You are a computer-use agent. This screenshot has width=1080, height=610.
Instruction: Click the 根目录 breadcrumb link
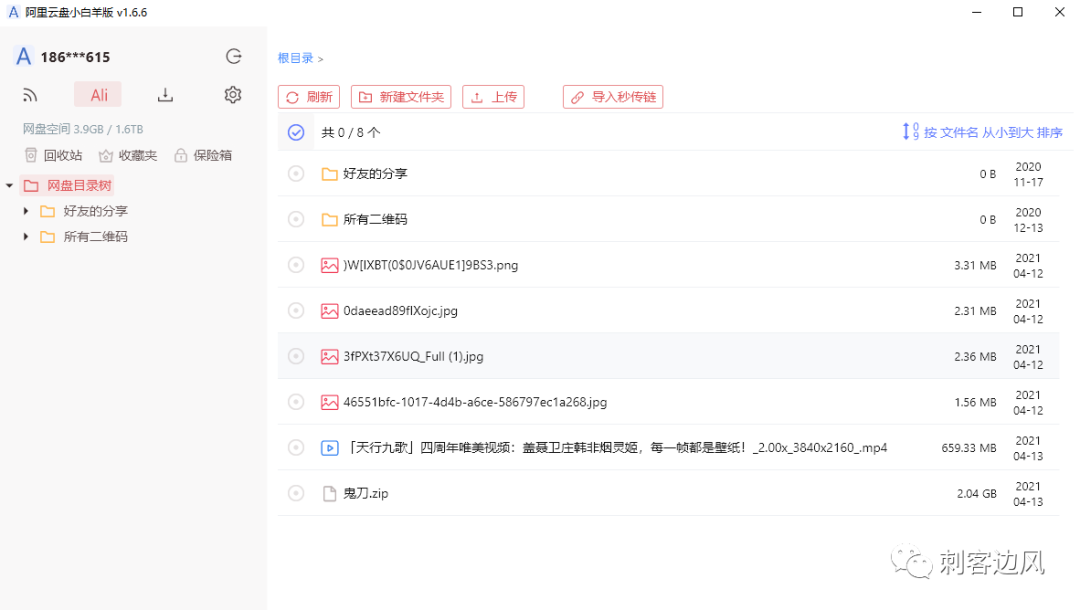click(x=295, y=59)
